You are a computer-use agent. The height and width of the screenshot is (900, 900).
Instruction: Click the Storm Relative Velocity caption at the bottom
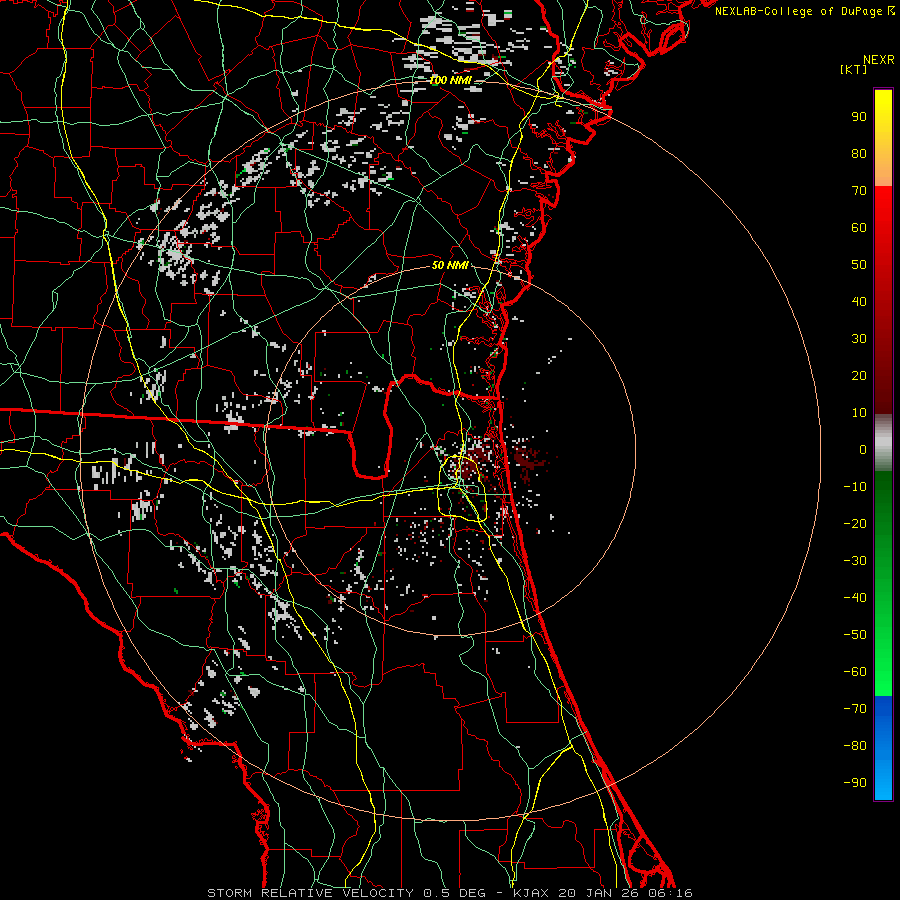[x=449, y=893]
